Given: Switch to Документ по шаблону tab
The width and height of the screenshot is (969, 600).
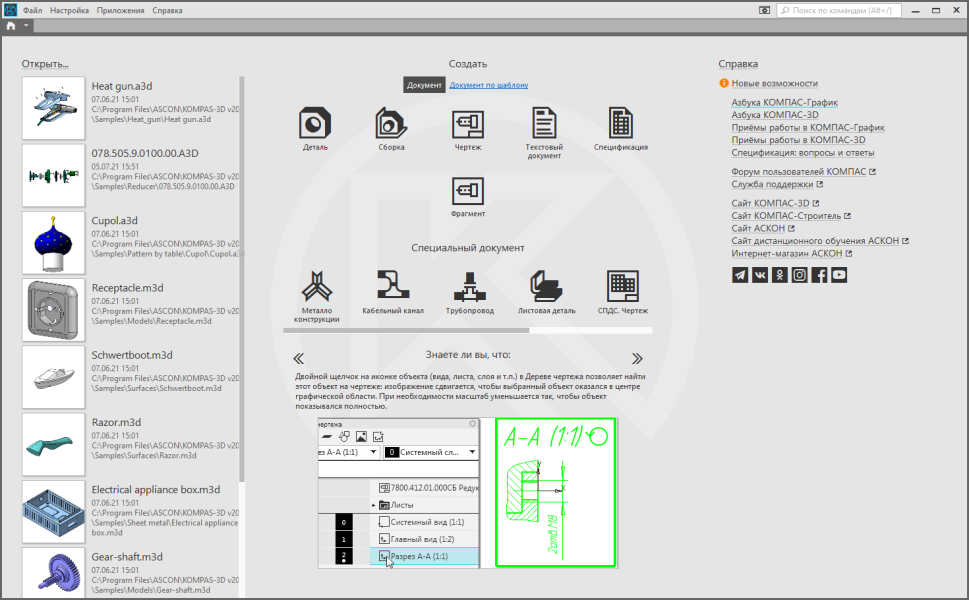Looking at the screenshot, I should 489,85.
